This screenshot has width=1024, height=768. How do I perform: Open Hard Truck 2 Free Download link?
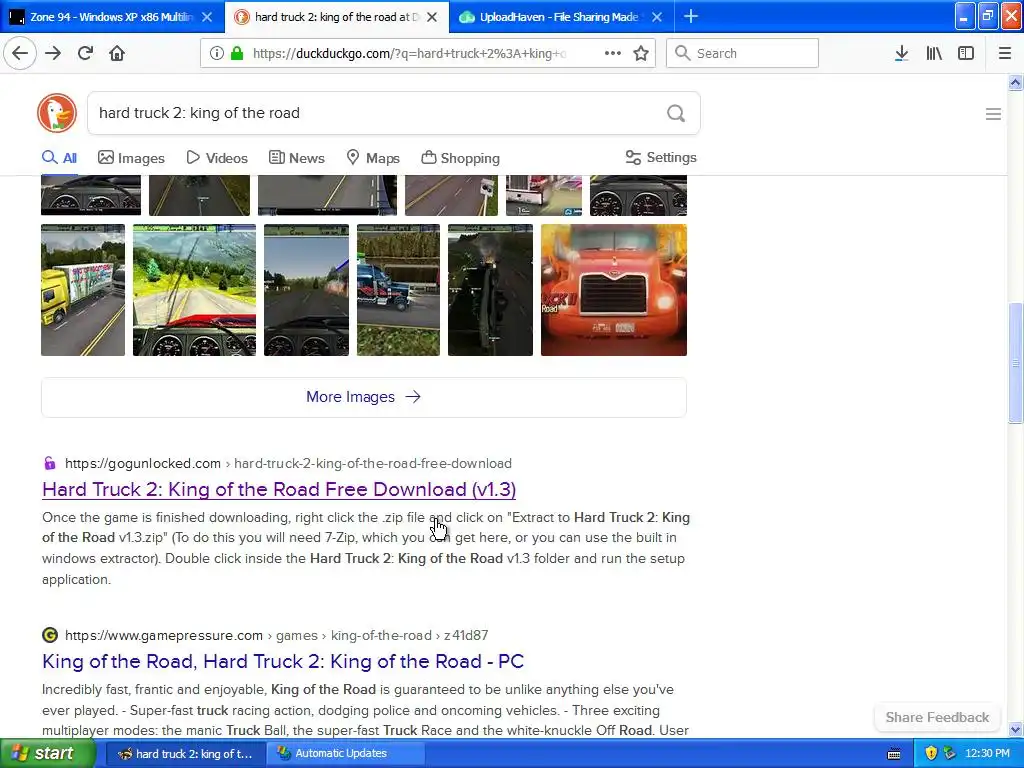click(x=279, y=490)
